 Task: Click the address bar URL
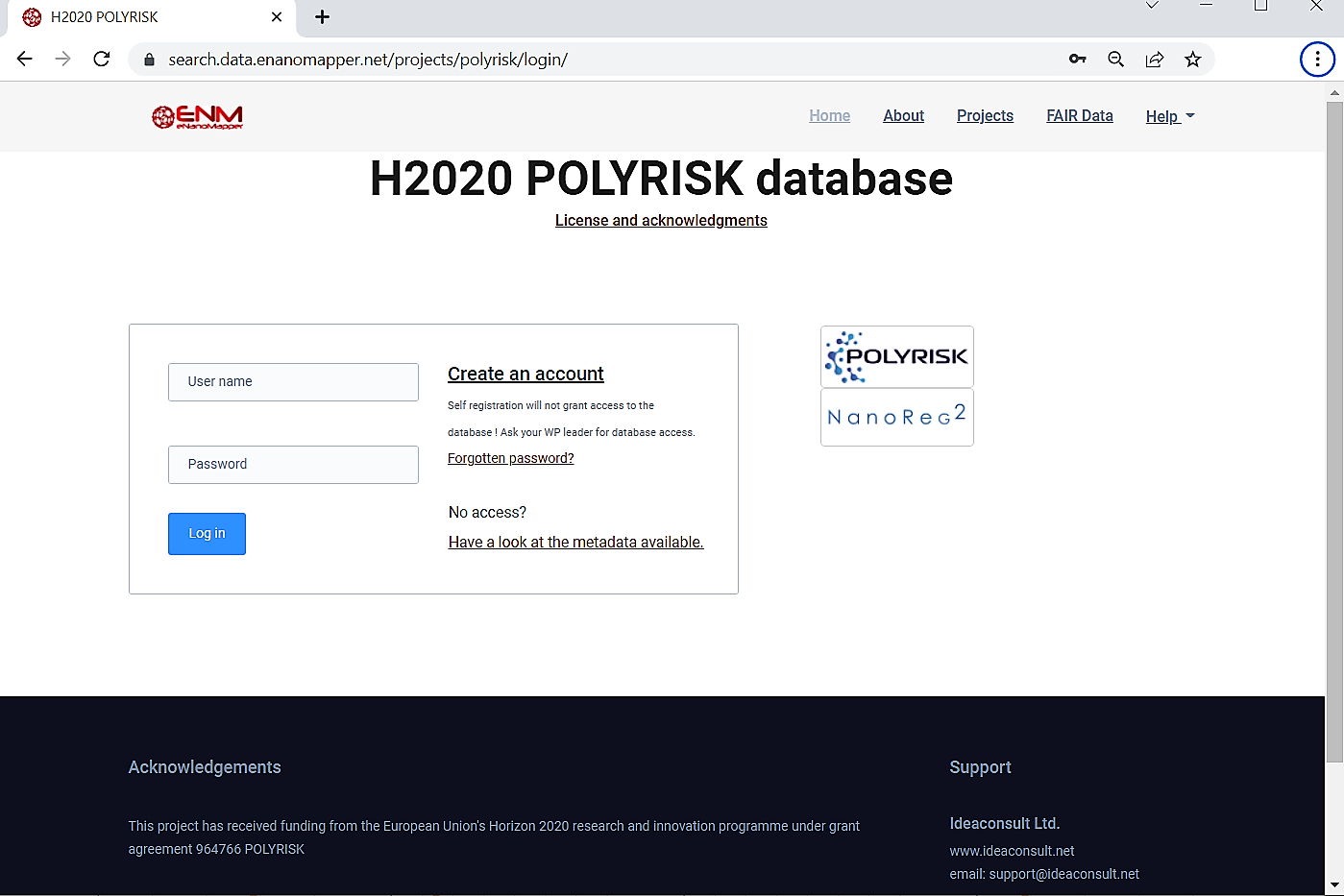(x=368, y=60)
